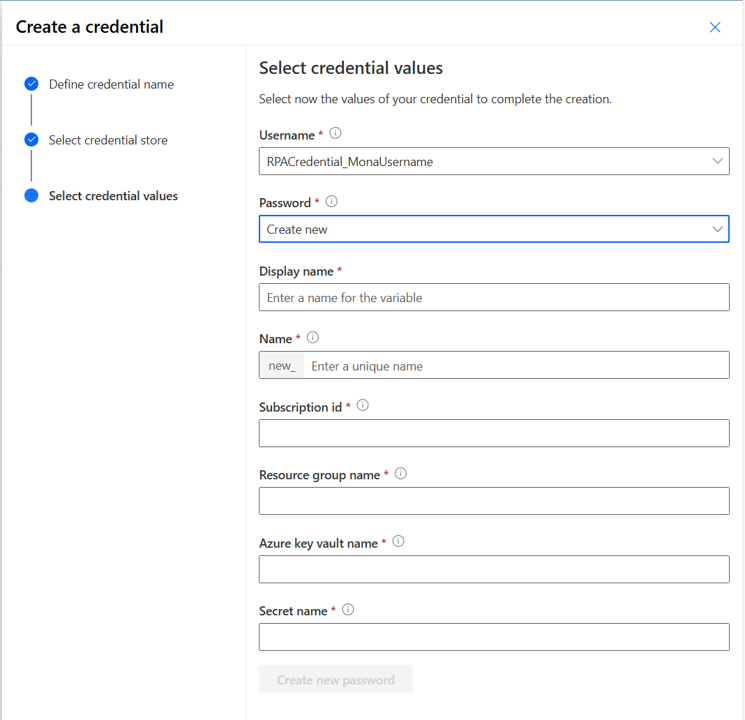Click the Name unique name input
This screenshot has height=720, width=745.
click(516, 365)
